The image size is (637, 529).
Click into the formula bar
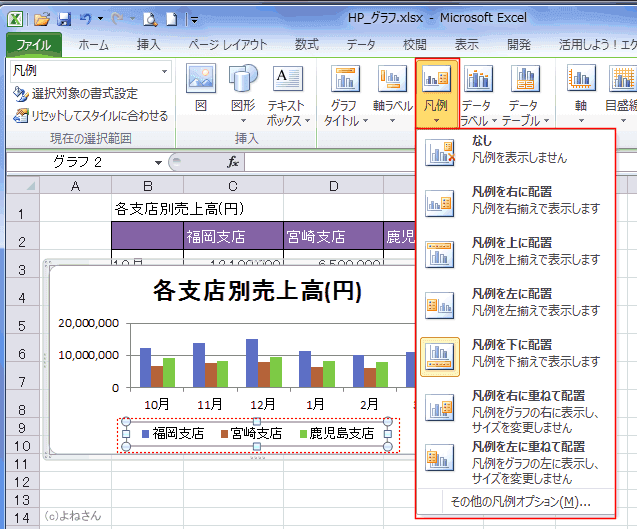(329, 163)
